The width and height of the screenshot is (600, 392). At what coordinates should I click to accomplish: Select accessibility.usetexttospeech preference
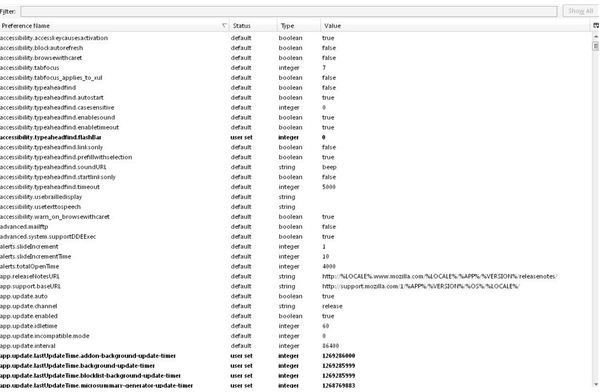tap(296, 207)
